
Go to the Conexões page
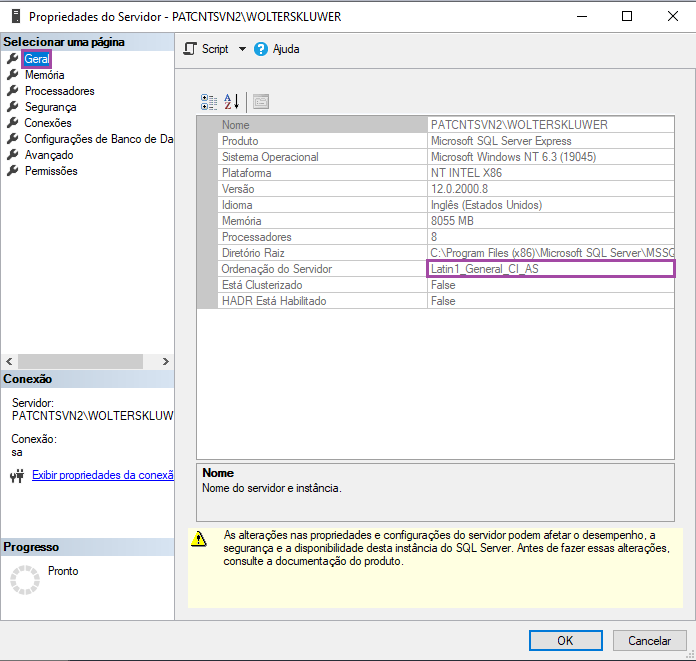48,123
